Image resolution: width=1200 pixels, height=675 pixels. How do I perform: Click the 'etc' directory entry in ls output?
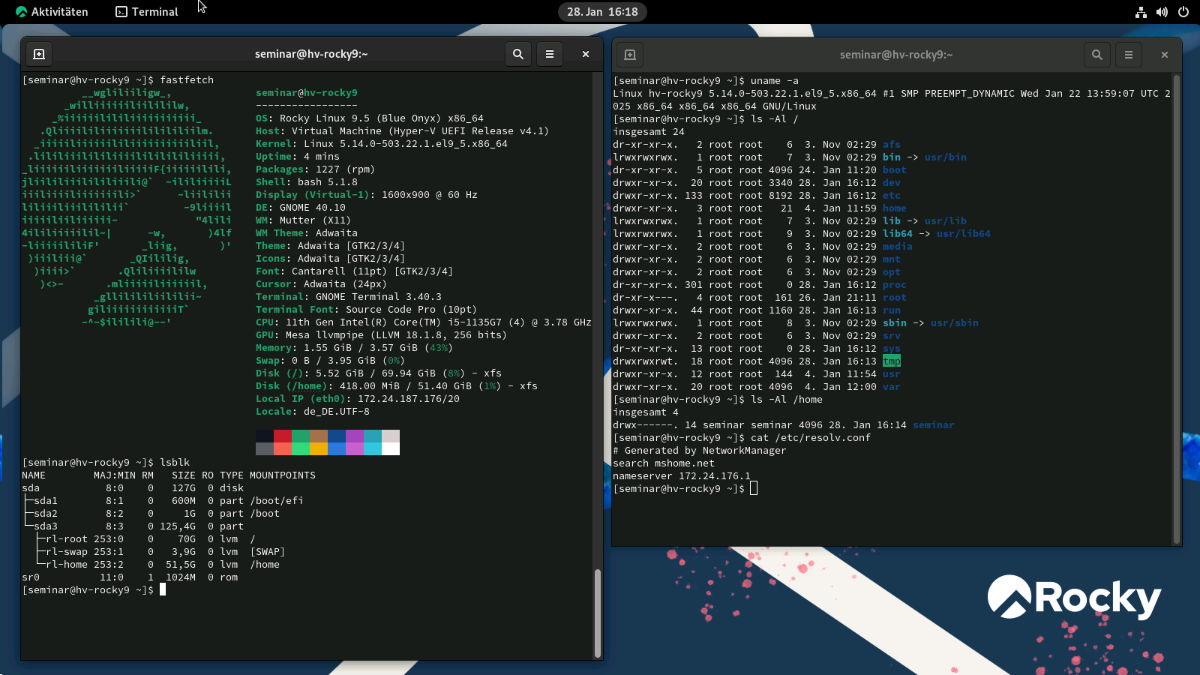point(891,195)
